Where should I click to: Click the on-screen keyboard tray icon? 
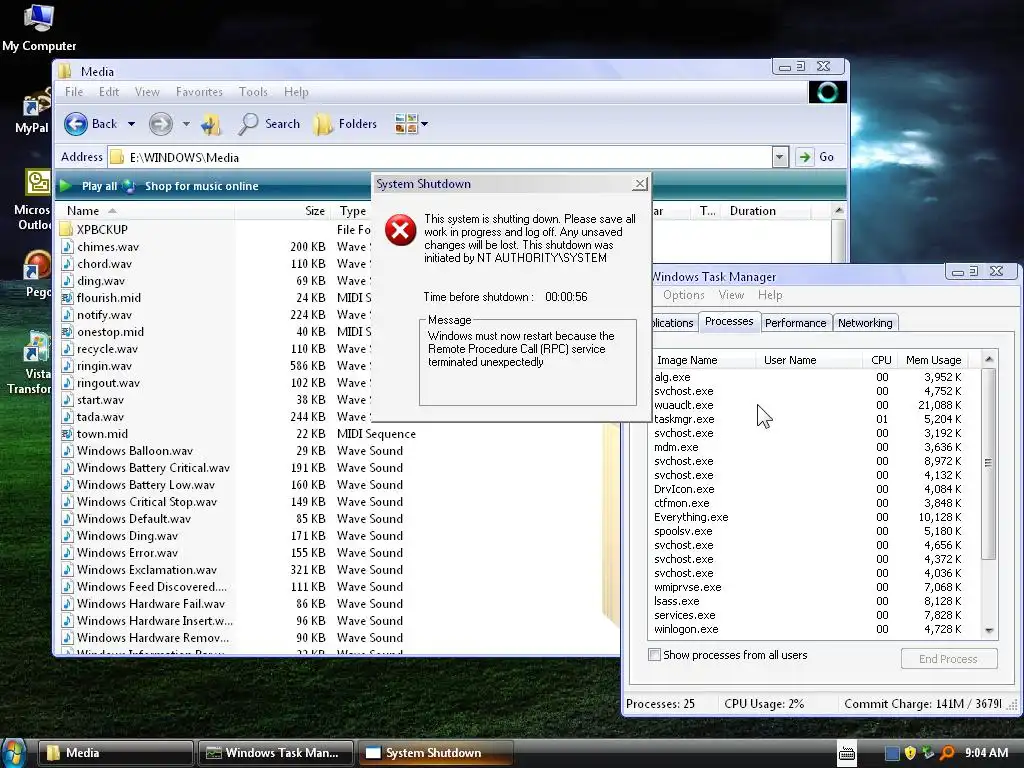(847, 753)
